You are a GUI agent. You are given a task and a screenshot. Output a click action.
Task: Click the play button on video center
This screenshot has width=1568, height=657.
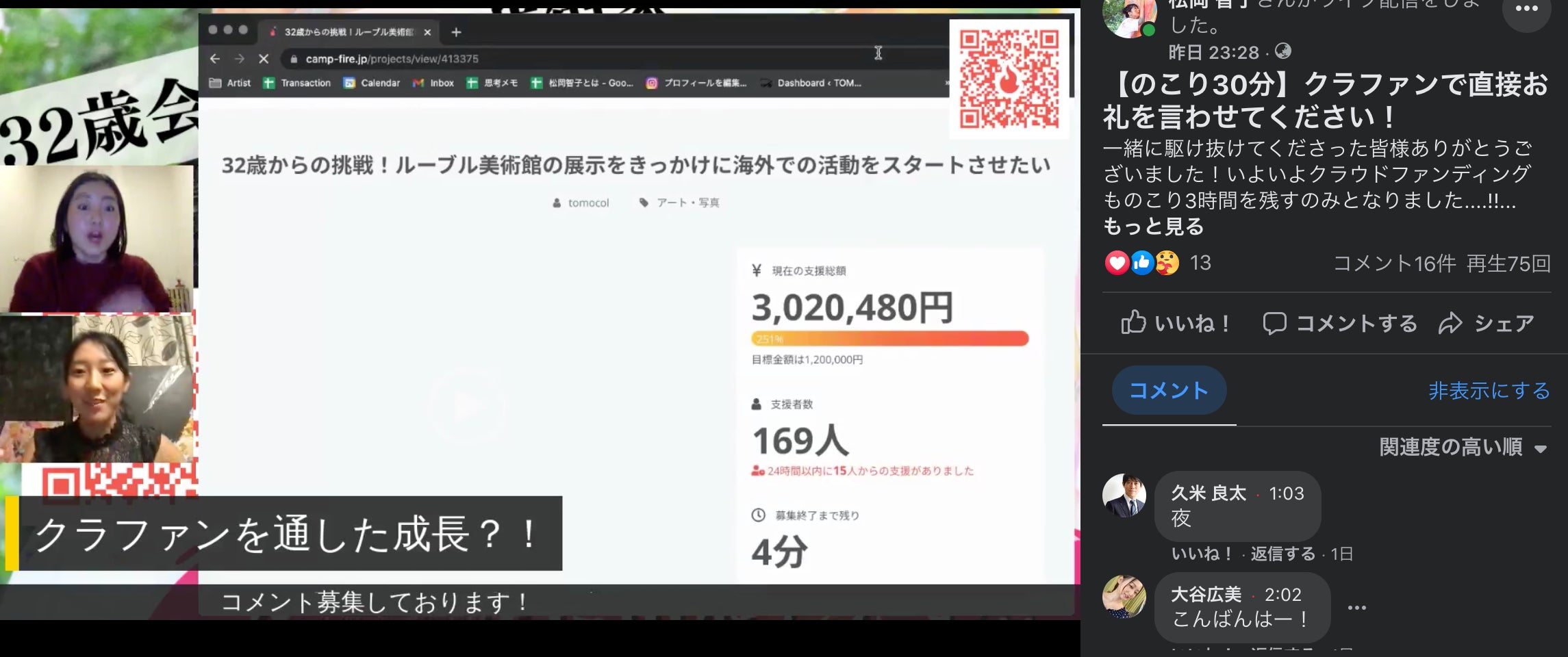(x=468, y=408)
